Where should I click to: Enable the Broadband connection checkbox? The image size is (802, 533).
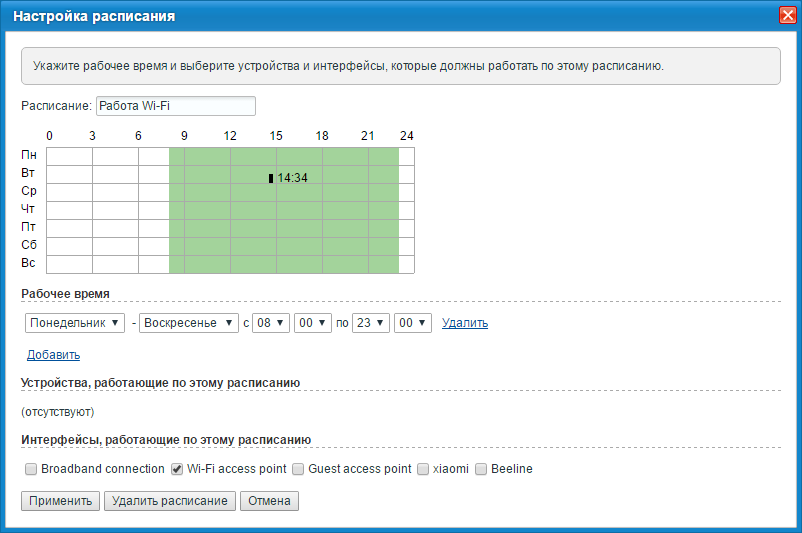tap(31, 469)
